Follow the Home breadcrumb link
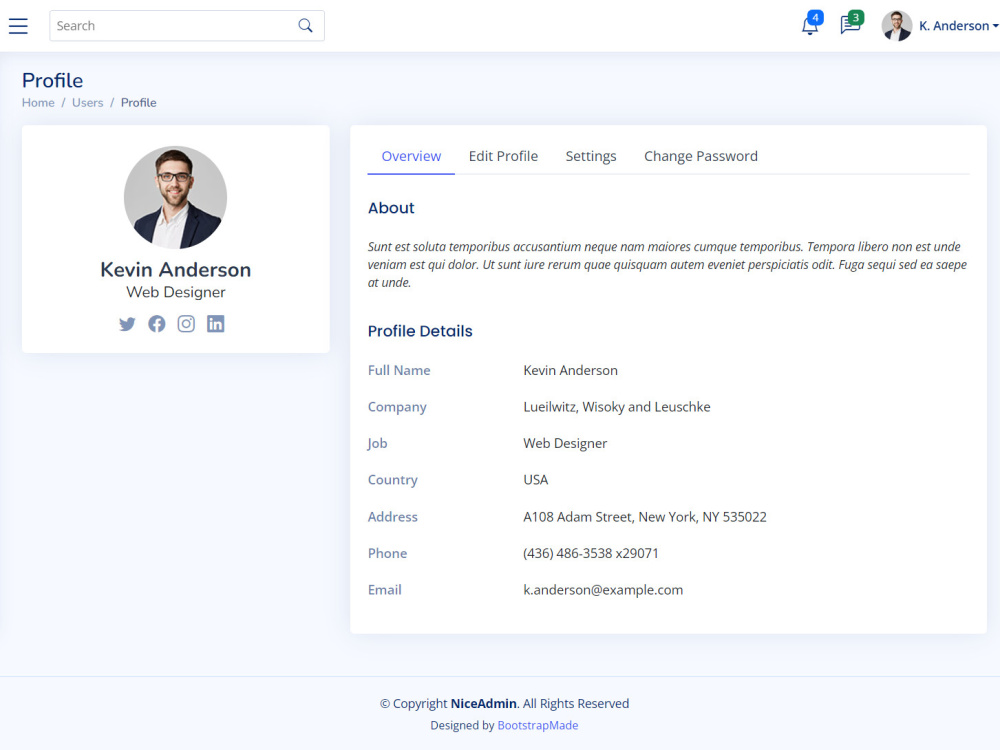 (38, 103)
